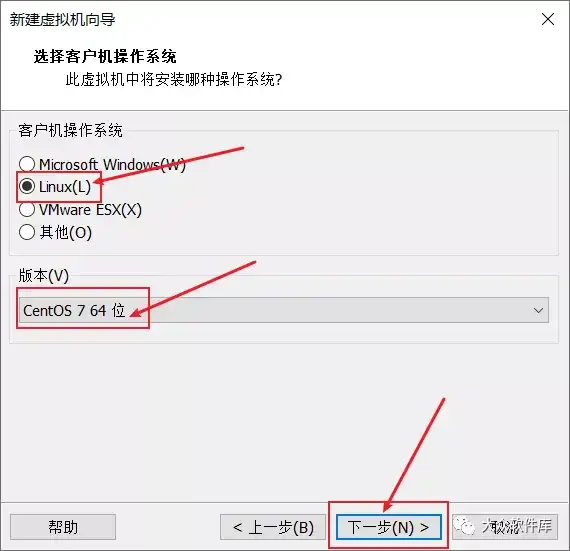Image resolution: width=570 pixels, height=551 pixels.
Task: Close the 新建虚拟机向导 dialog with X
Action: tap(548, 19)
